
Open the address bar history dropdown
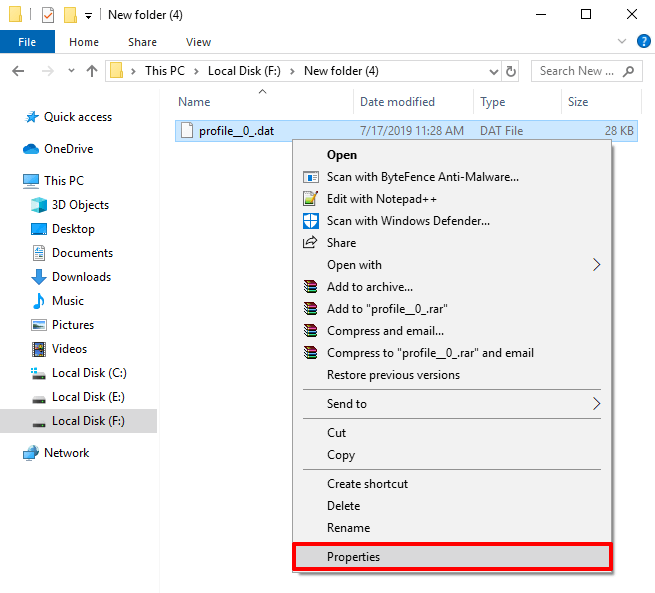pos(494,71)
